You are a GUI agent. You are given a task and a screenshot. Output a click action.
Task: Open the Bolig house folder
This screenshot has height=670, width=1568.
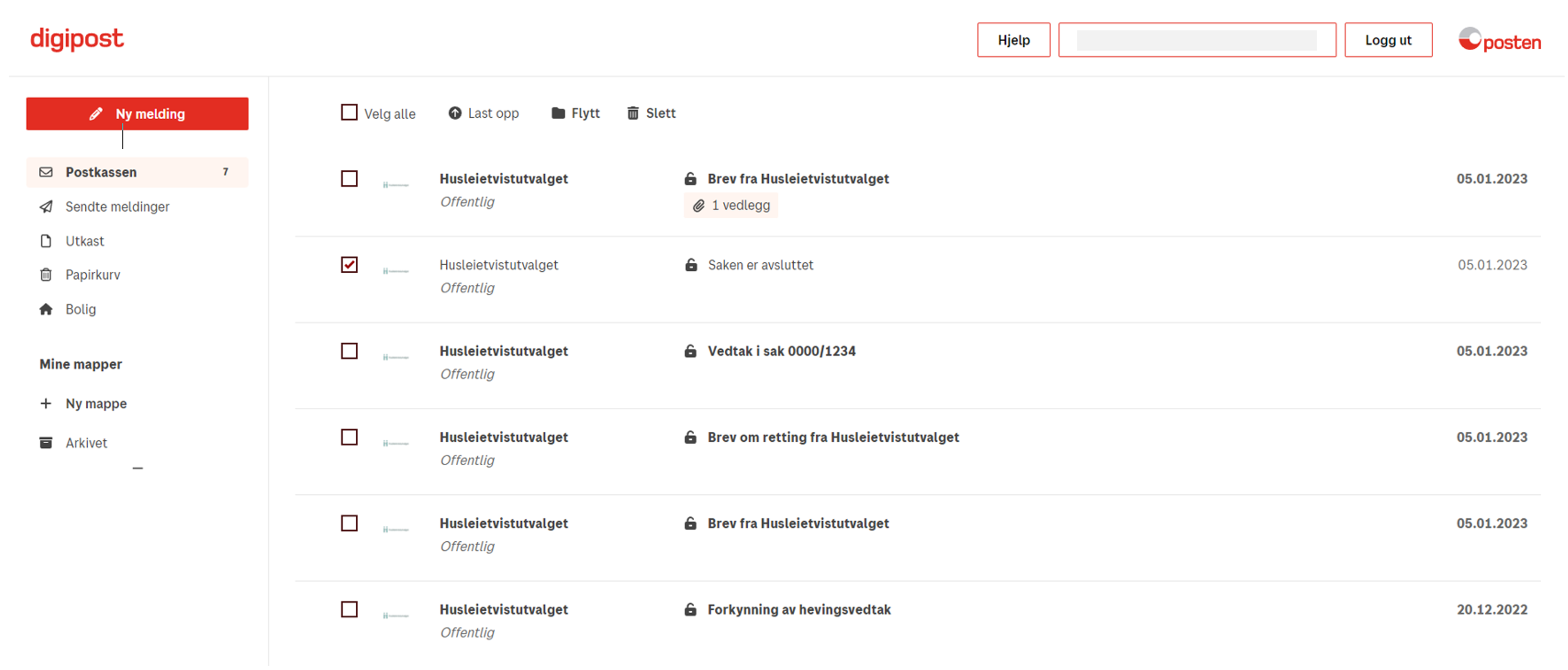click(x=80, y=309)
